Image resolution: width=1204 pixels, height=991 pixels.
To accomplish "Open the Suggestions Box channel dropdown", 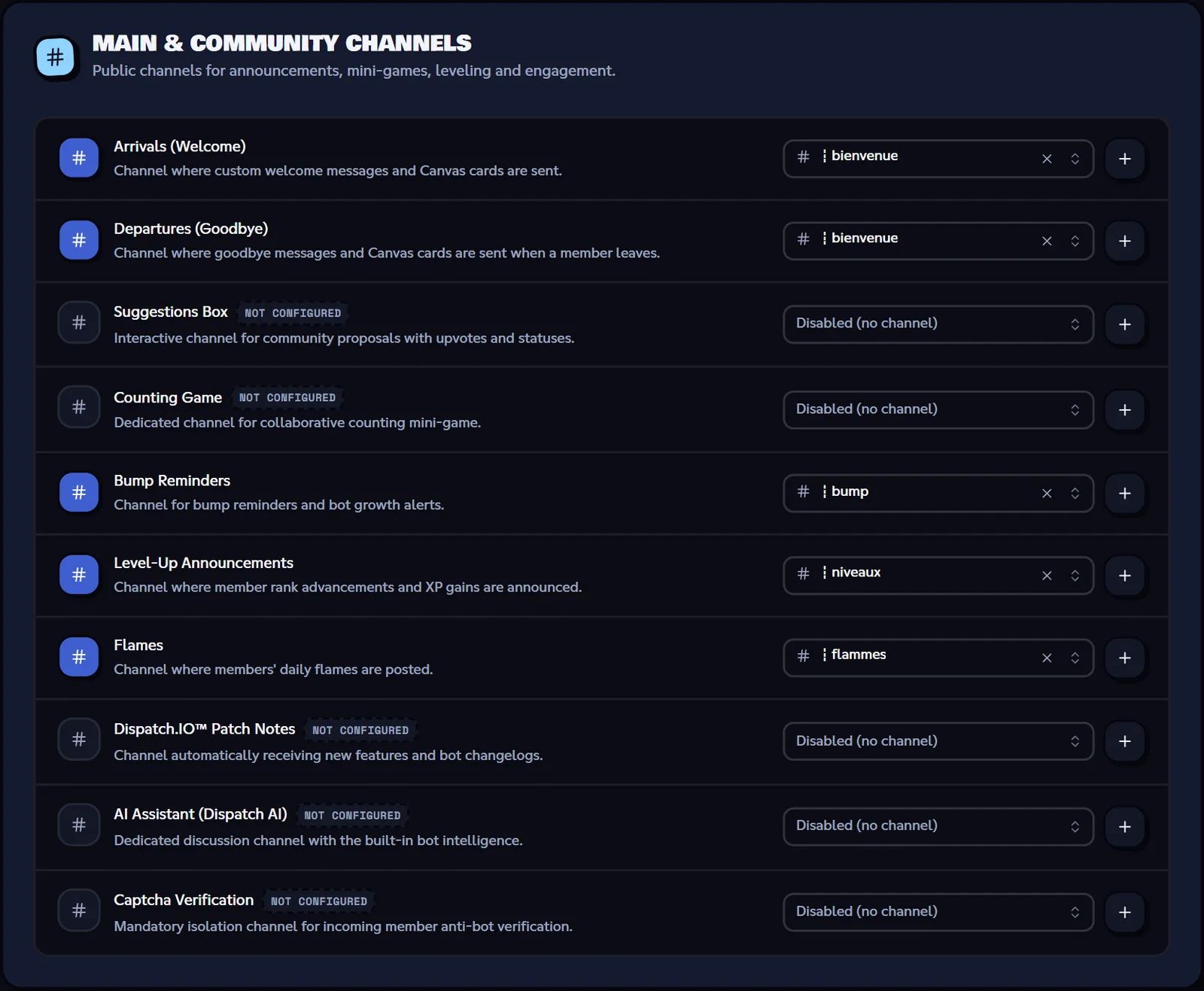I will click(938, 324).
